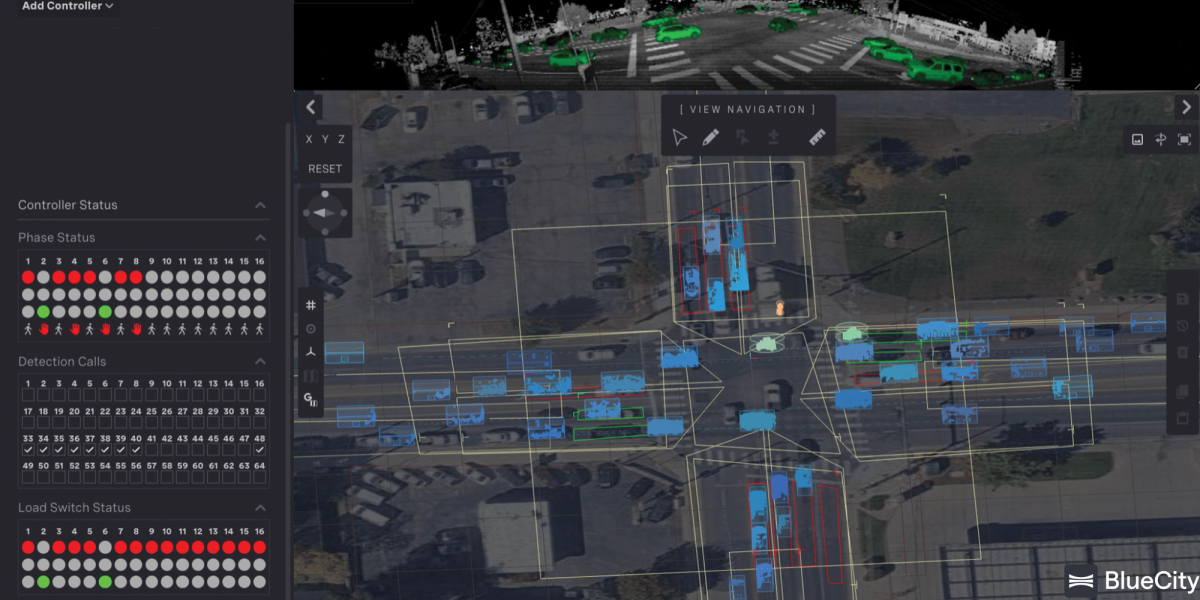This screenshot has height=600, width=1200.
Task: Click the paste clipboard icon on right toolbar
Action: point(1182,418)
